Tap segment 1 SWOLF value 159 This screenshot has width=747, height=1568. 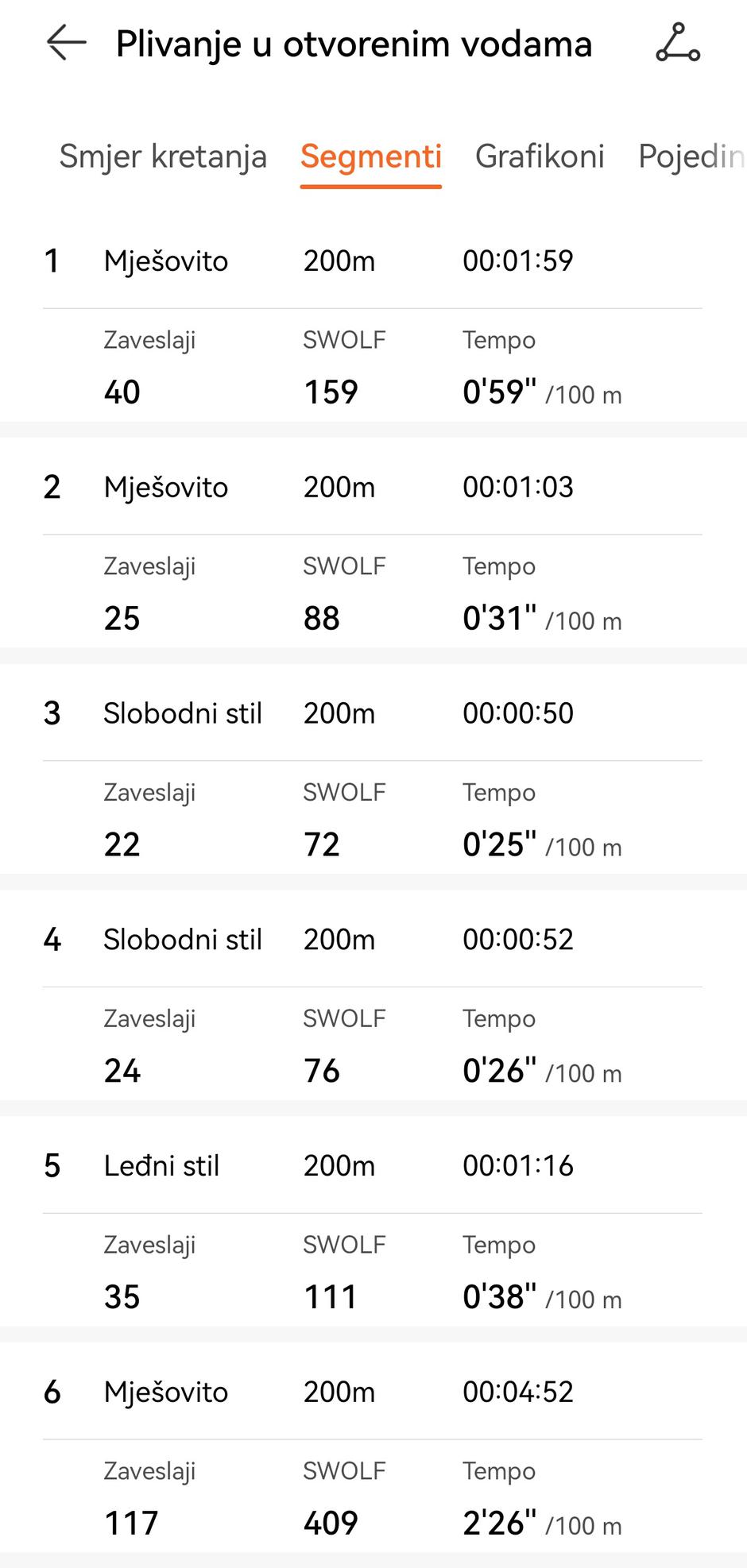(x=331, y=392)
